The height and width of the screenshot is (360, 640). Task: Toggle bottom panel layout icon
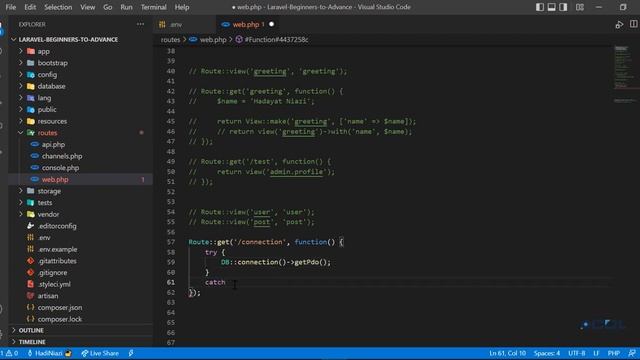point(551,7)
